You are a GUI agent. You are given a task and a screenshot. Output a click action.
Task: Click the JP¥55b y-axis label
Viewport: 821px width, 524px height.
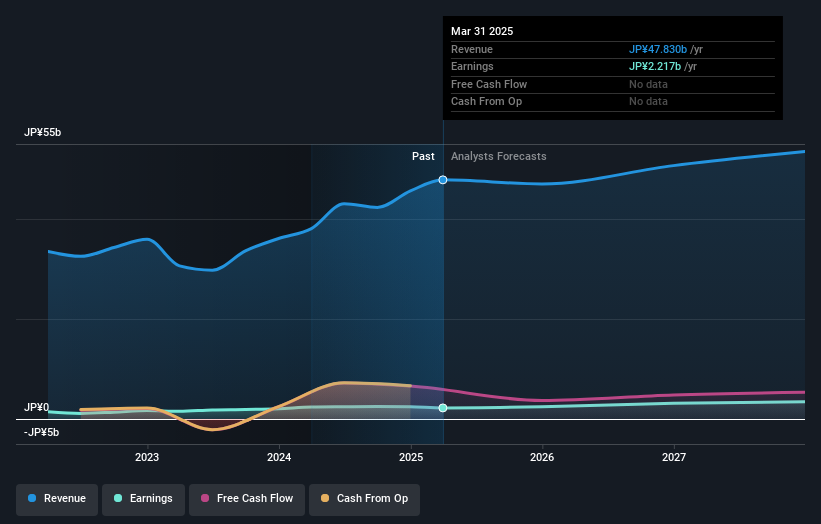42,132
